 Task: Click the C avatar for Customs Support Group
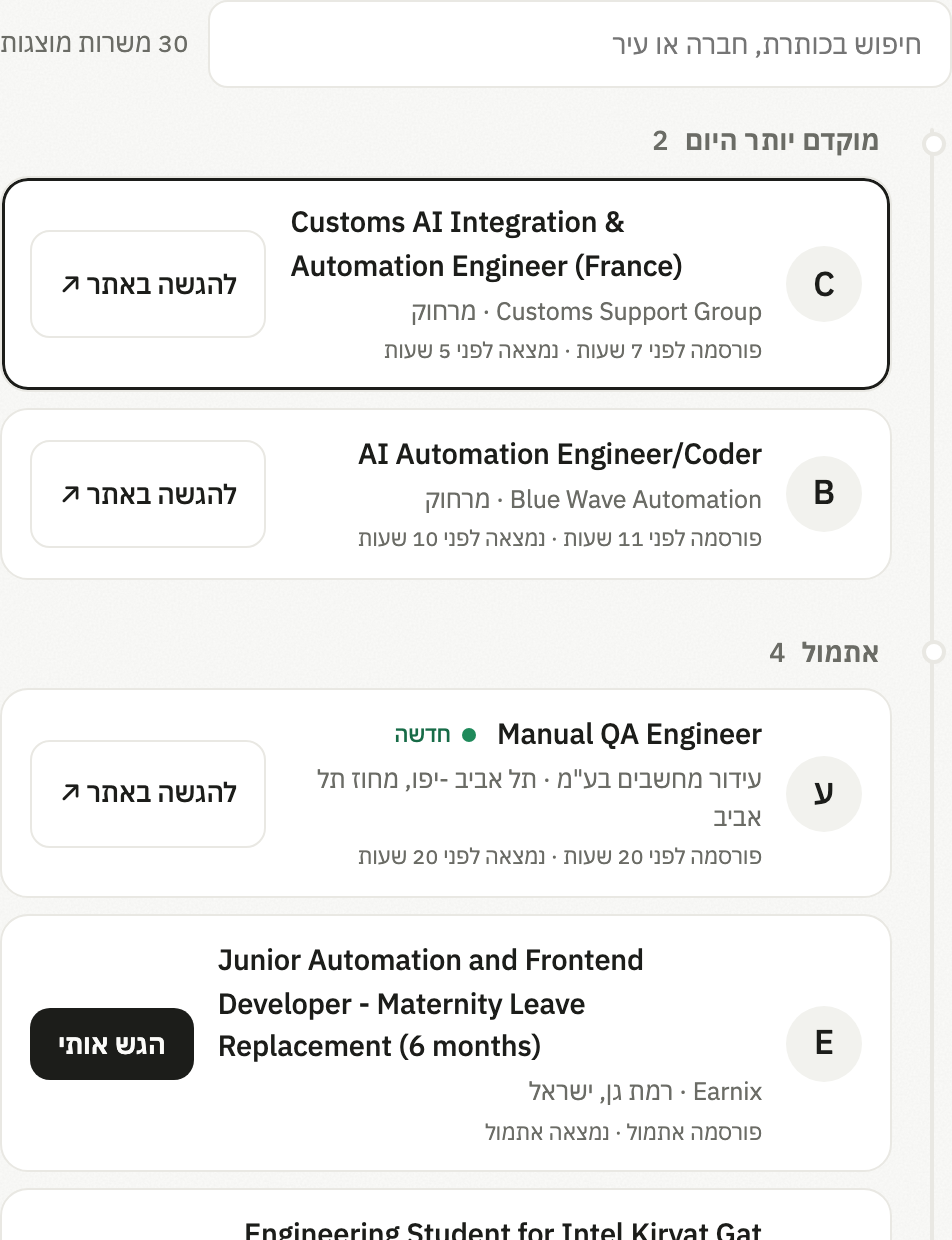[x=824, y=284]
